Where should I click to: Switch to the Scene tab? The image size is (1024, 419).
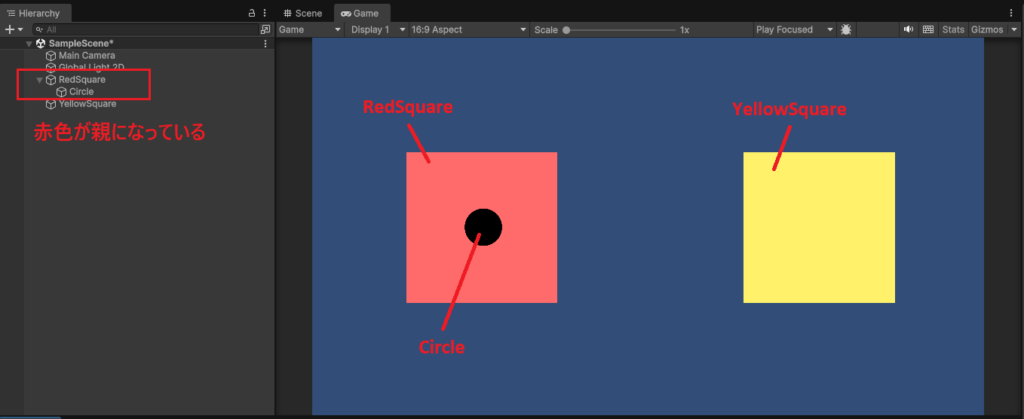(x=303, y=13)
